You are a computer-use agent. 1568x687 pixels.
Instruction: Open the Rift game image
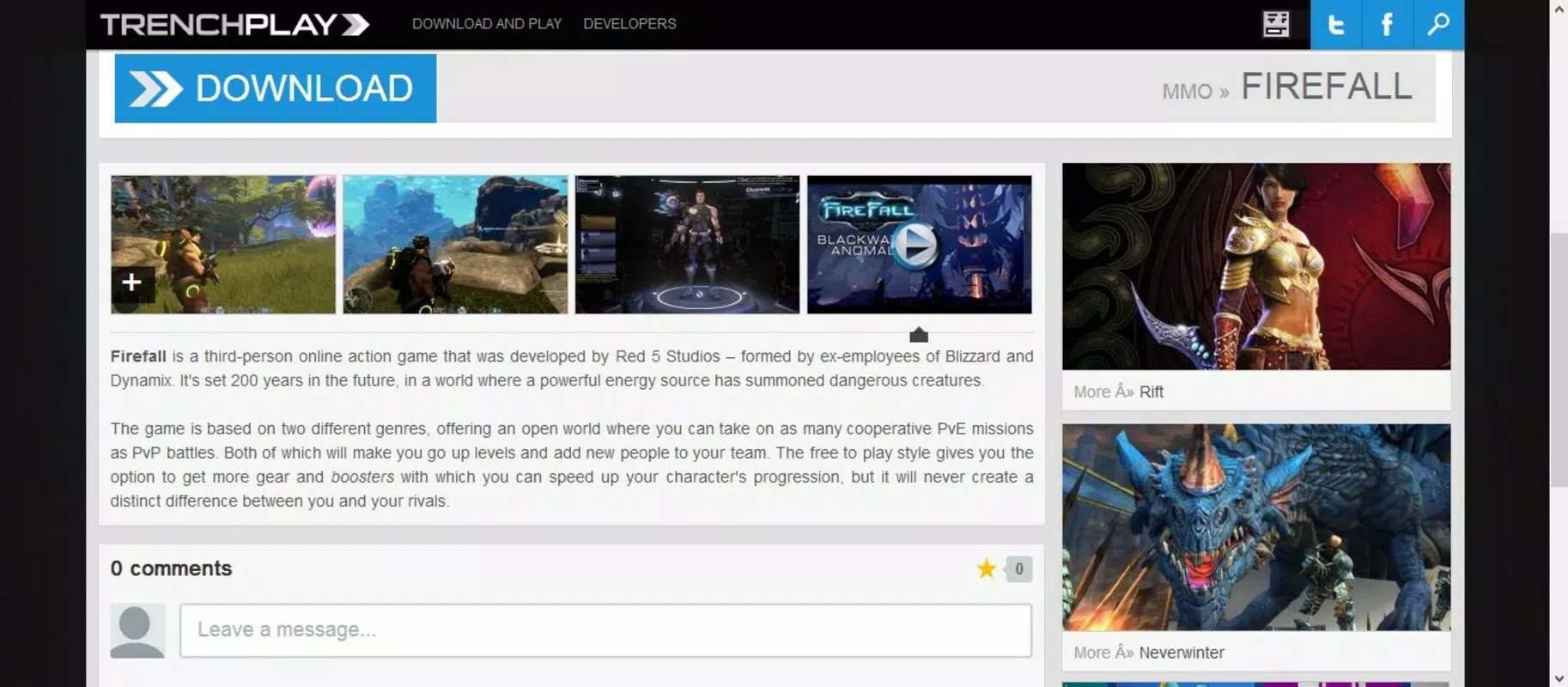(x=1256, y=267)
